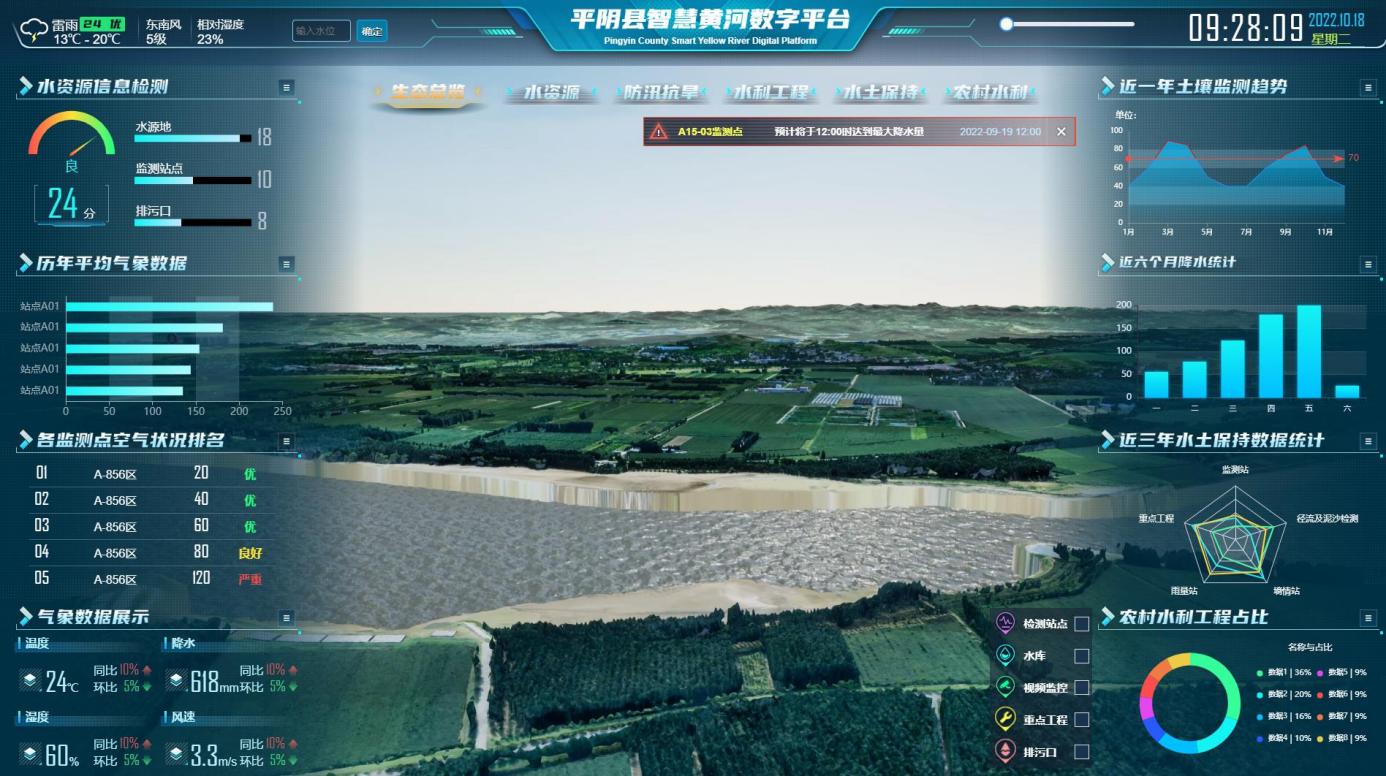The height and width of the screenshot is (776, 1386).
Task: Click the chevron icon before 各监测点空气状况排名 title
Action: [x=25, y=439]
